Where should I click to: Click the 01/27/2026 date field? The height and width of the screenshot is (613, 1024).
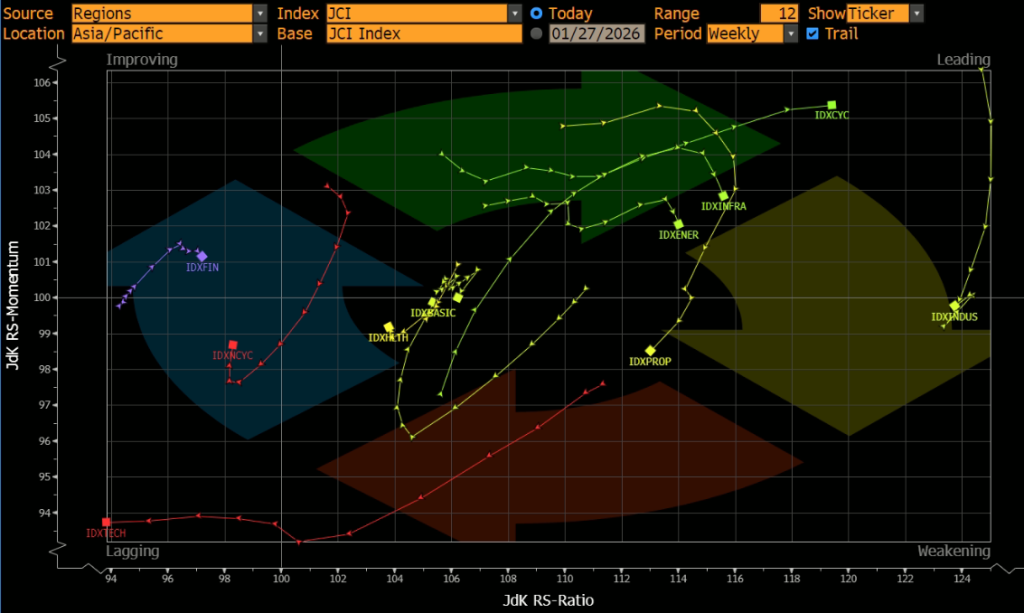click(597, 33)
